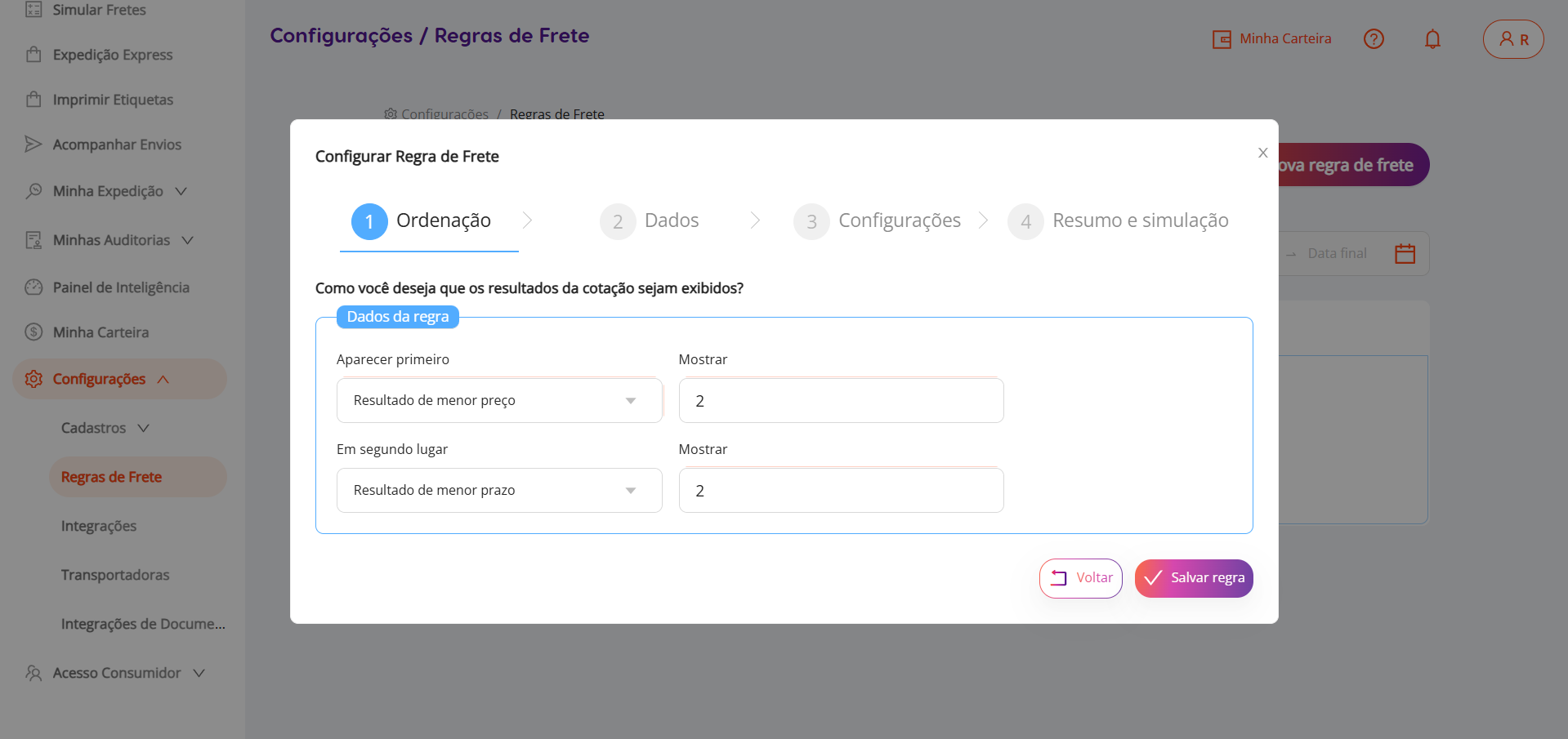The image size is (1568, 739).
Task: Click the first Mostrar input field
Action: pyautogui.click(x=840, y=400)
